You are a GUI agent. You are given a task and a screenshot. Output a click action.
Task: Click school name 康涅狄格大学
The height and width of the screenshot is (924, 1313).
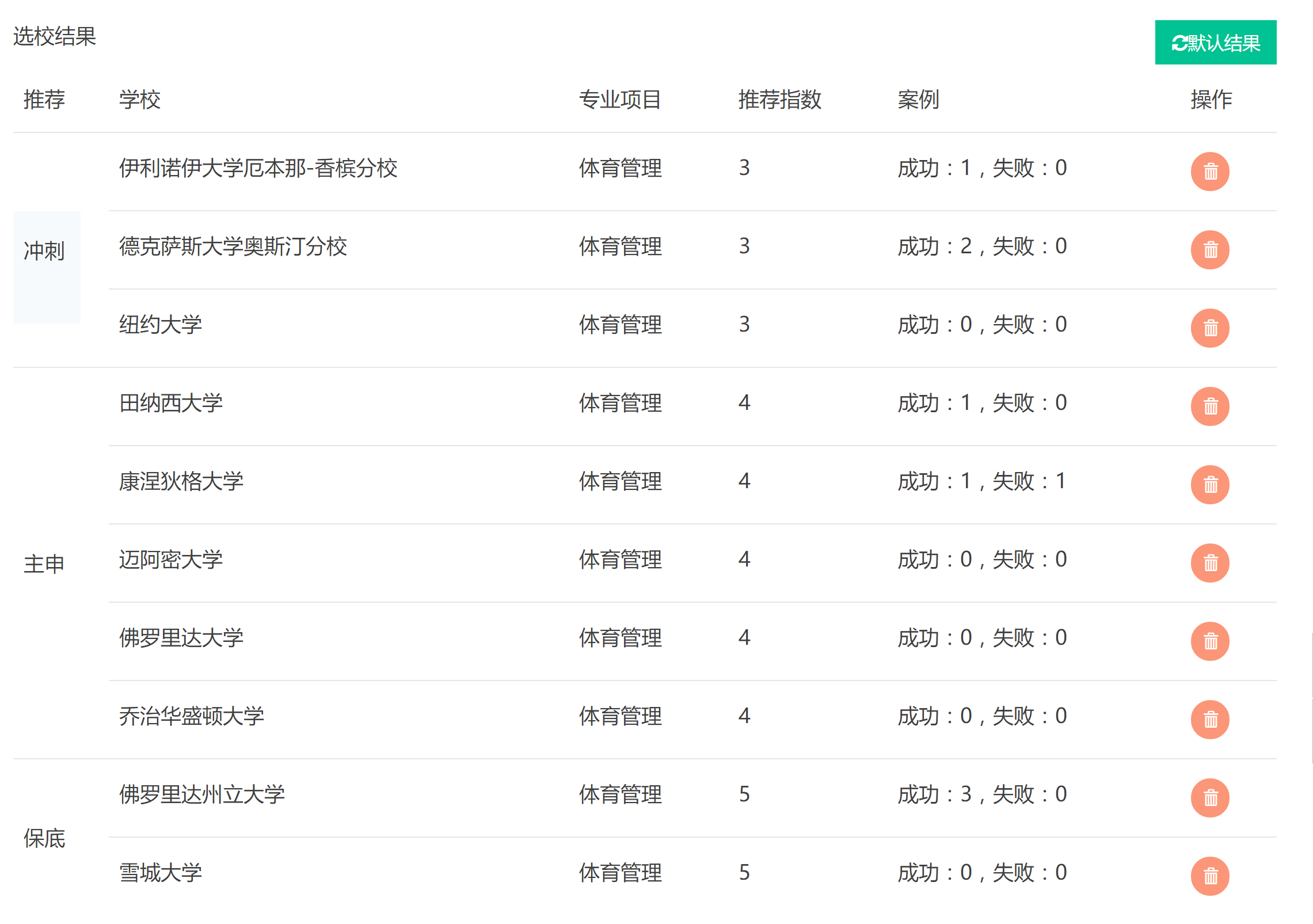coord(181,481)
